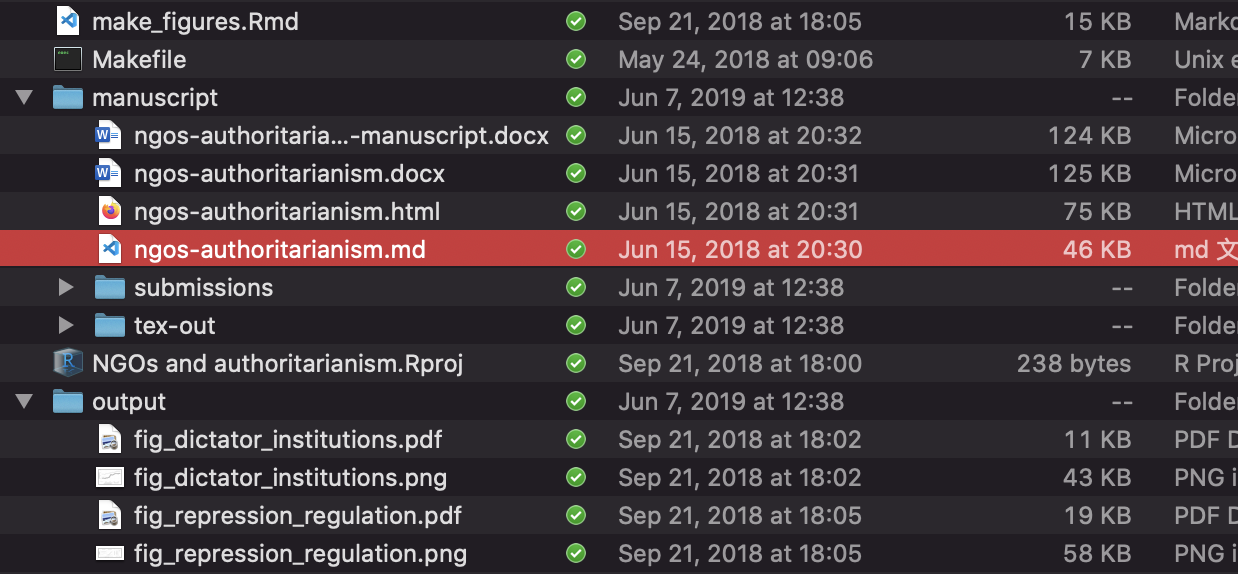Expand the tex-out folder
The height and width of the screenshot is (574, 1238).
pyautogui.click(x=66, y=325)
